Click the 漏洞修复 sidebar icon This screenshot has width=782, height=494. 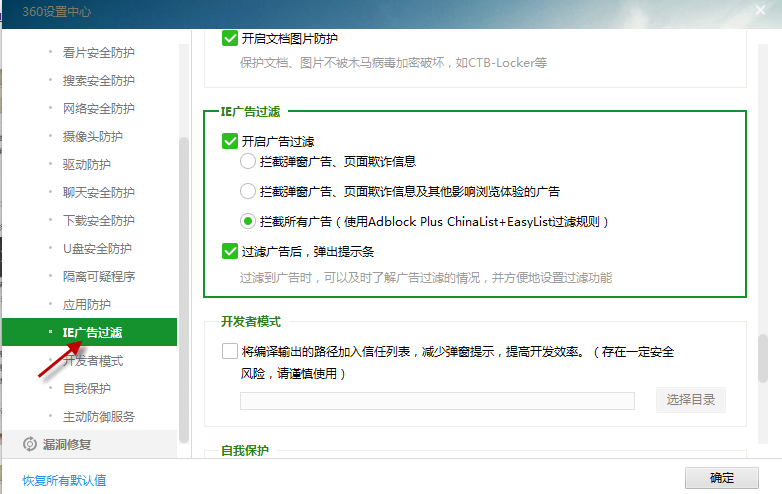click(x=29, y=443)
